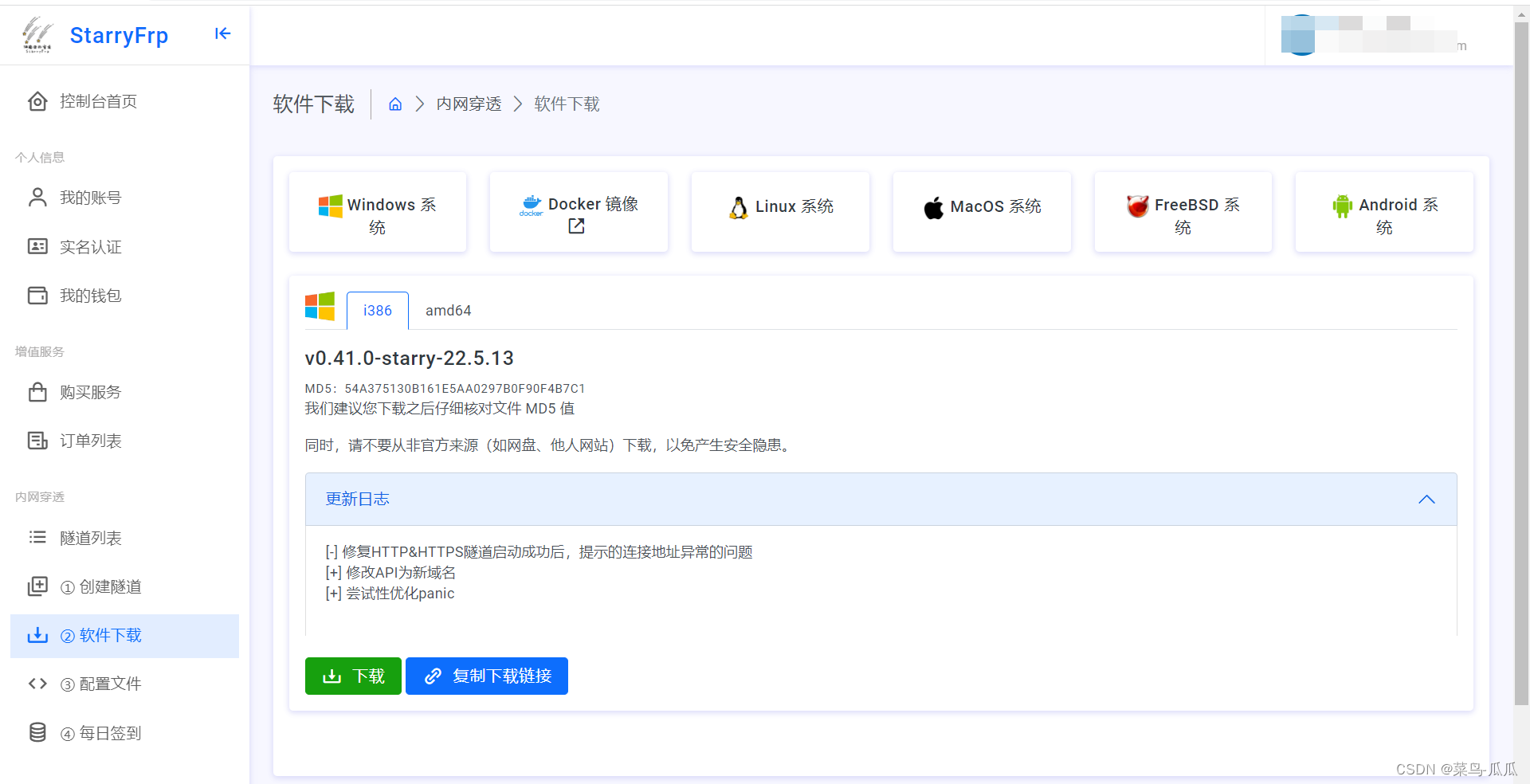Open 控制台首页 menu item
Image resolution: width=1530 pixels, height=784 pixels.
pos(124,101)
